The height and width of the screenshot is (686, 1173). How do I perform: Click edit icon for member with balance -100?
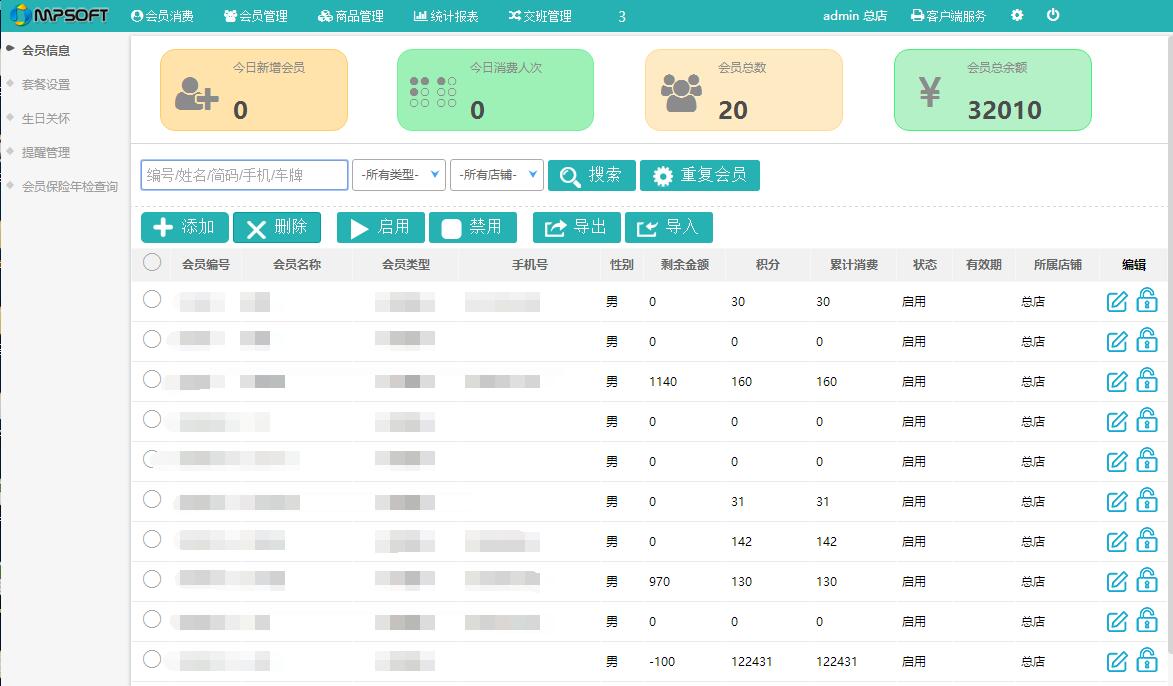[1117, 661]
